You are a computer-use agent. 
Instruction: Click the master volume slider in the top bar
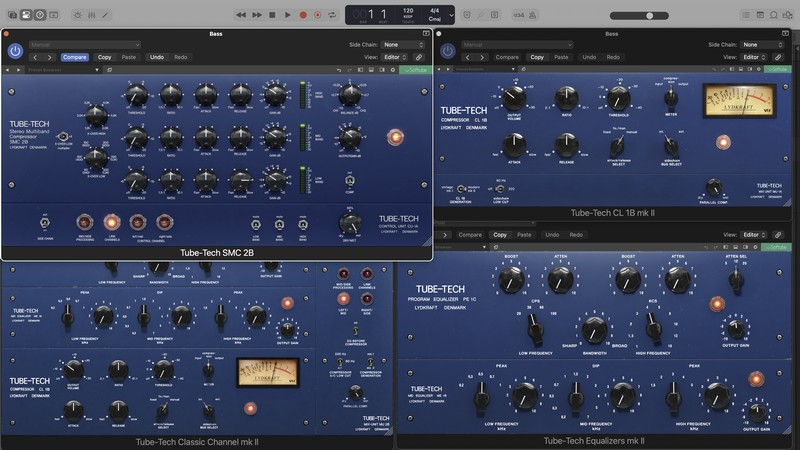[x=651, y=16]
